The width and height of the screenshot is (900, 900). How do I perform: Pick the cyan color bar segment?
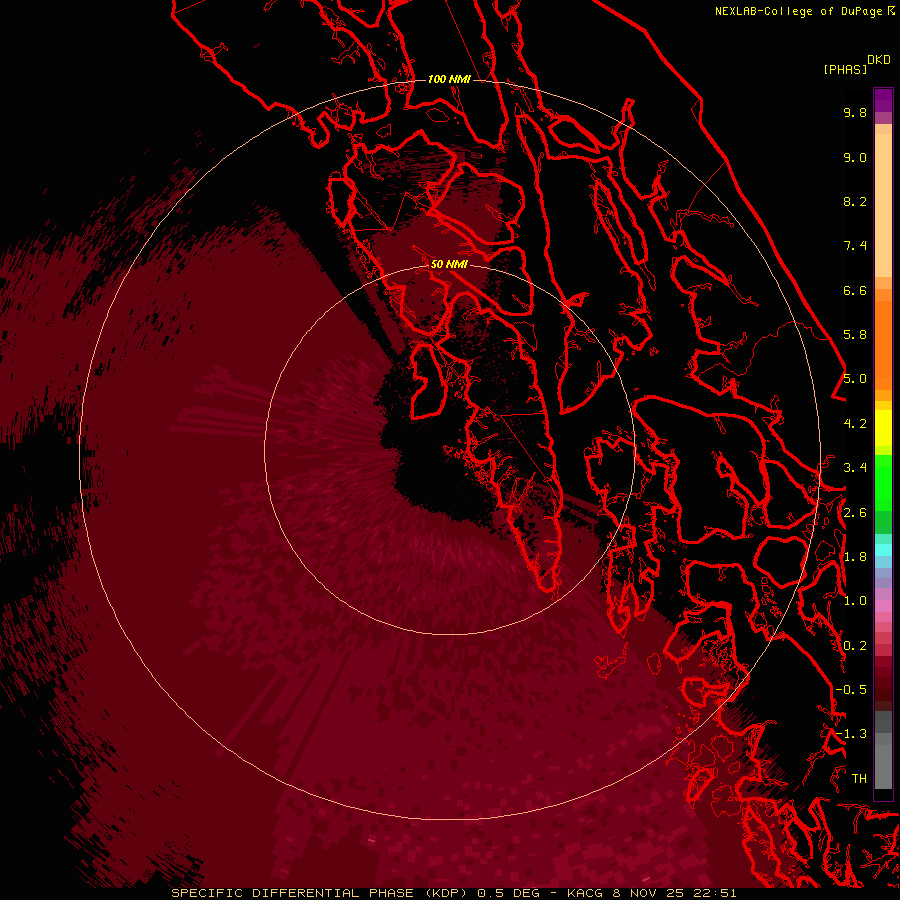(x=883, y=549)
